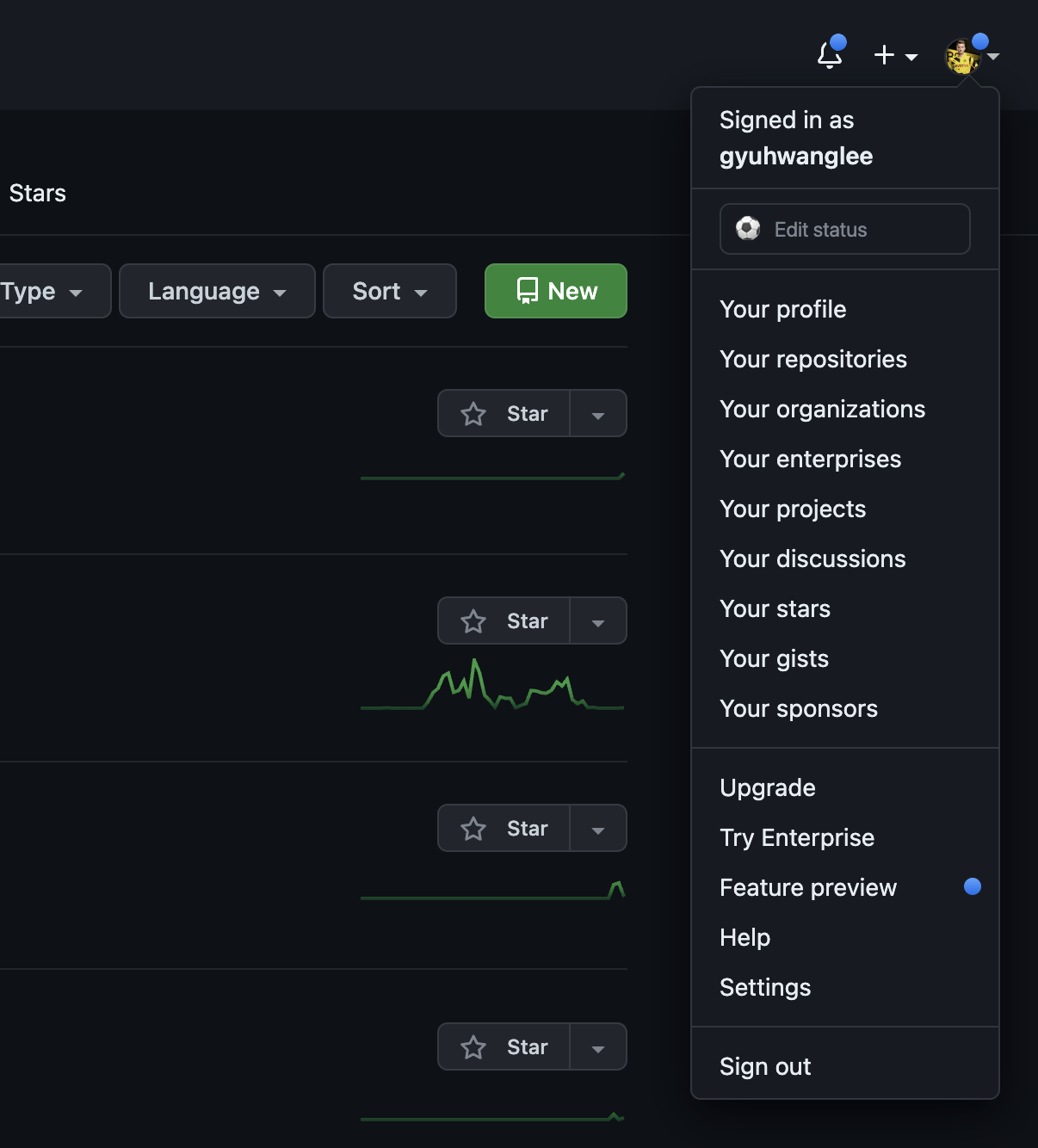Open the Sort dropdown

click(x=390, y=291)
